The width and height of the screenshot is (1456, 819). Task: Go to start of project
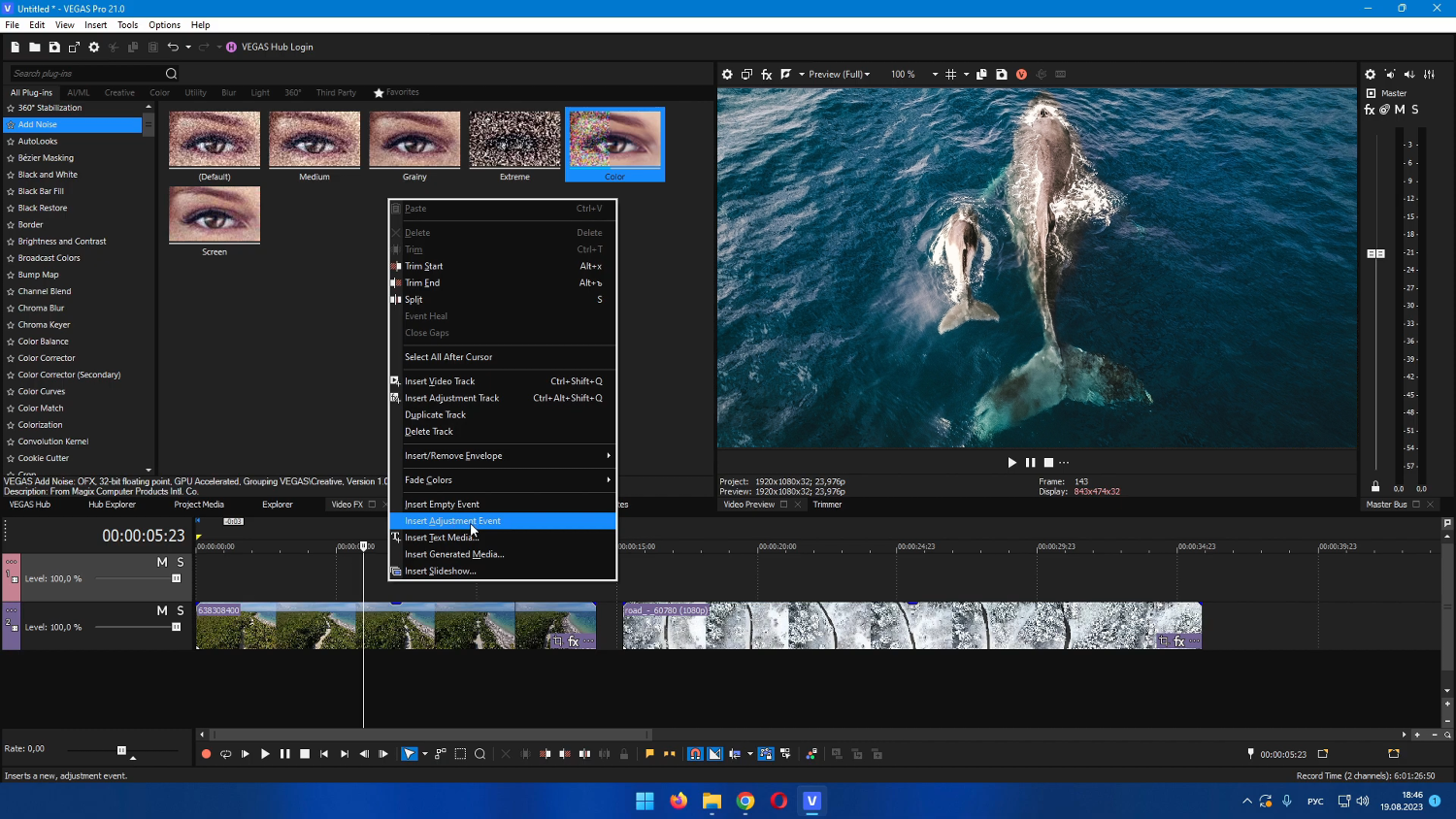(x=324, y=754)
